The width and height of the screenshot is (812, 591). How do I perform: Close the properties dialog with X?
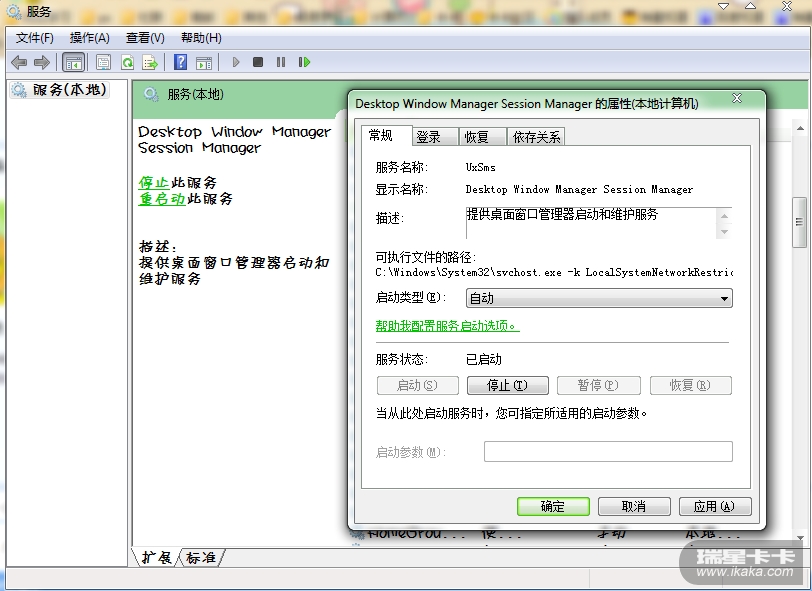pos(737,98)
